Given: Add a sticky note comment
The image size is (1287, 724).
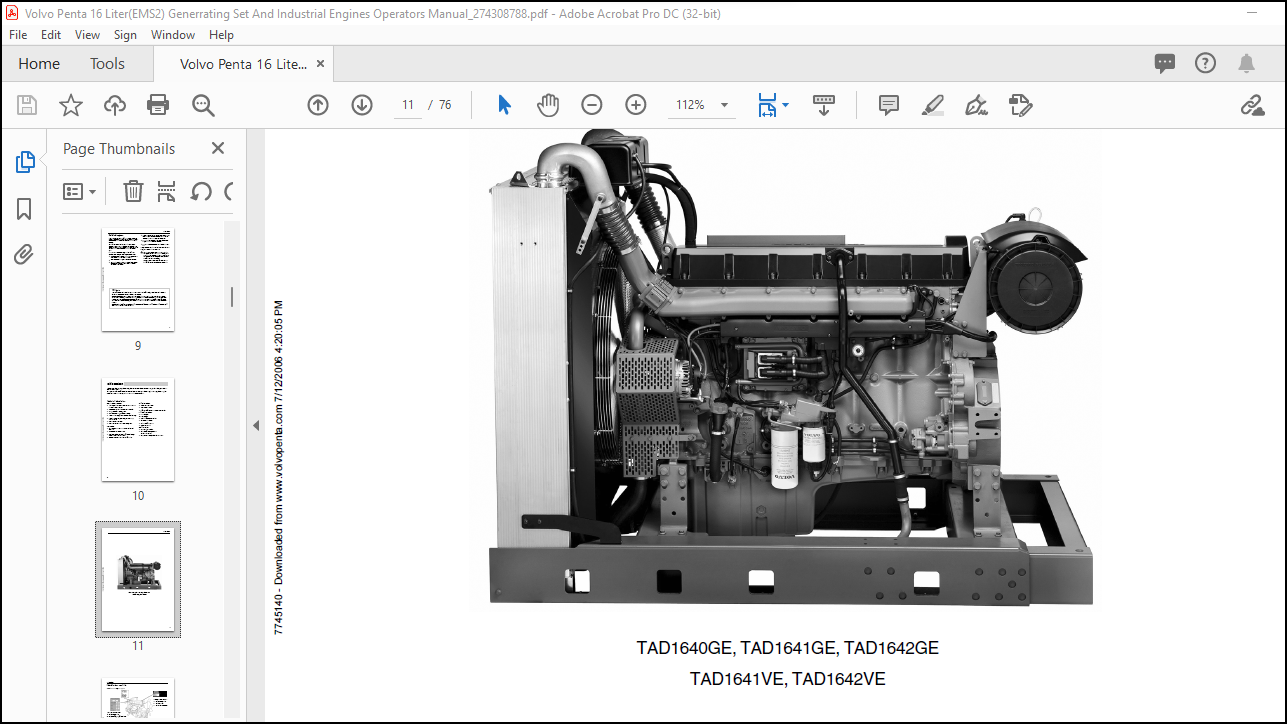Looking at the screenshot, I should [889, 105].
